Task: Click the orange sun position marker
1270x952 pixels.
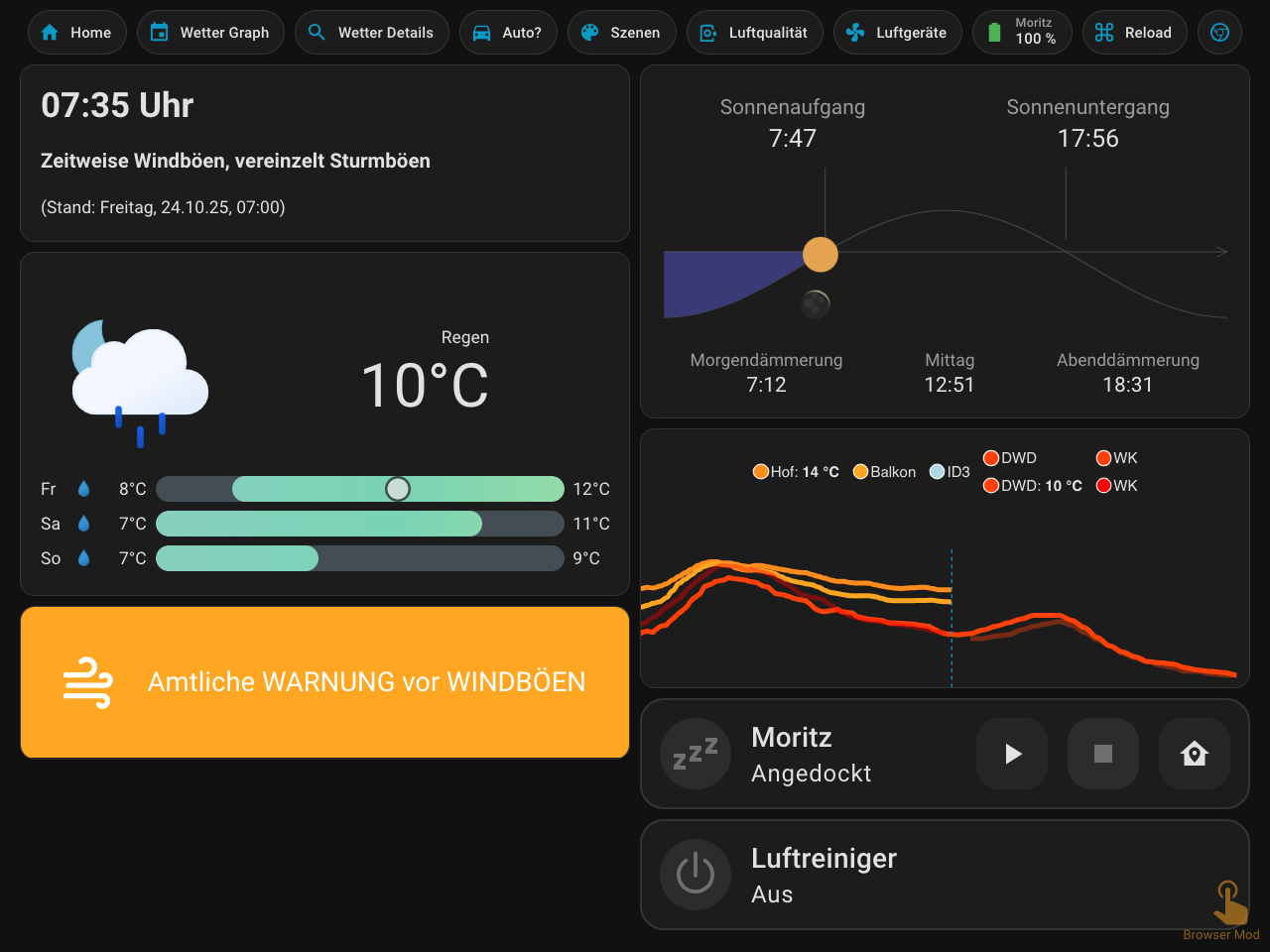Action: click(x=820, y=255)
